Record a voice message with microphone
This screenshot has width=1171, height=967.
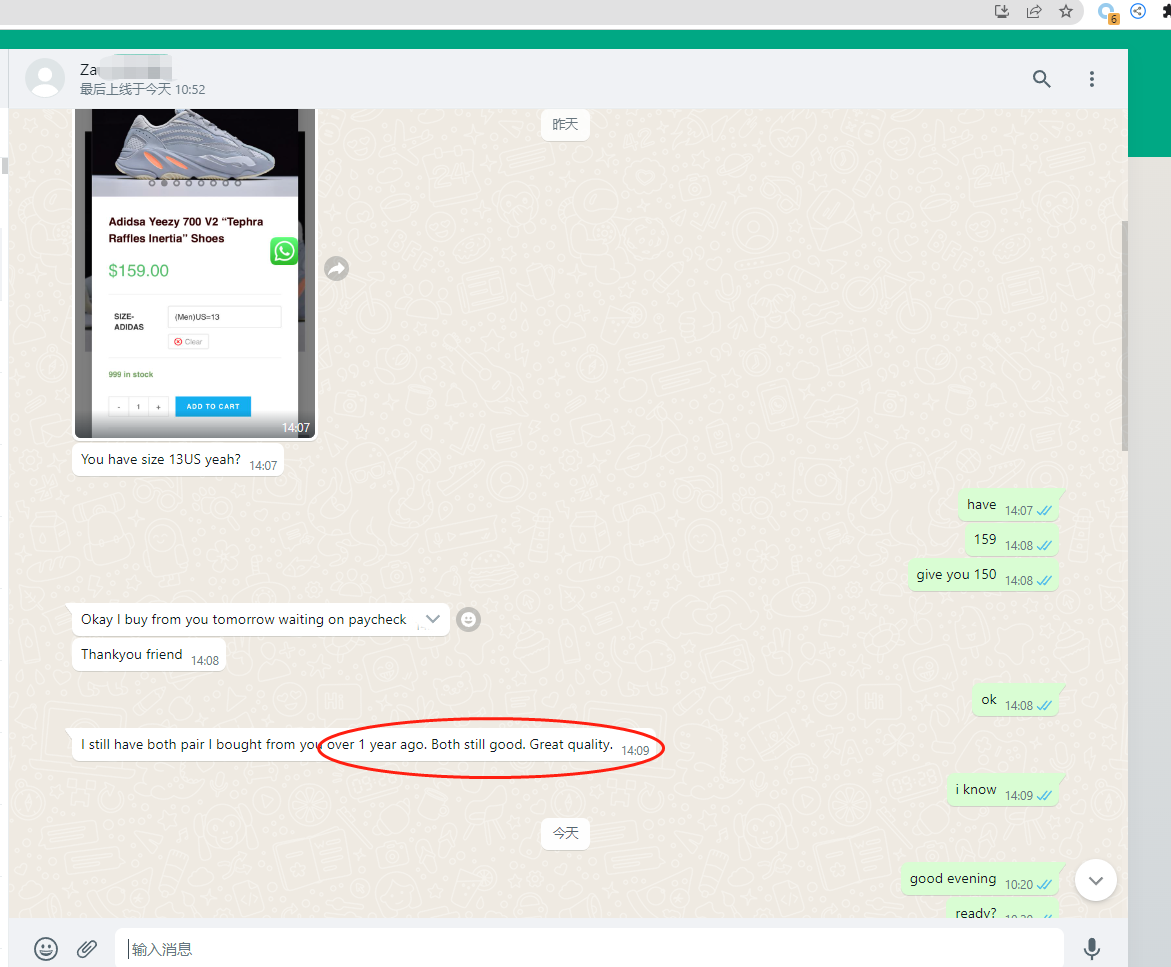(x=1092, y=948)
